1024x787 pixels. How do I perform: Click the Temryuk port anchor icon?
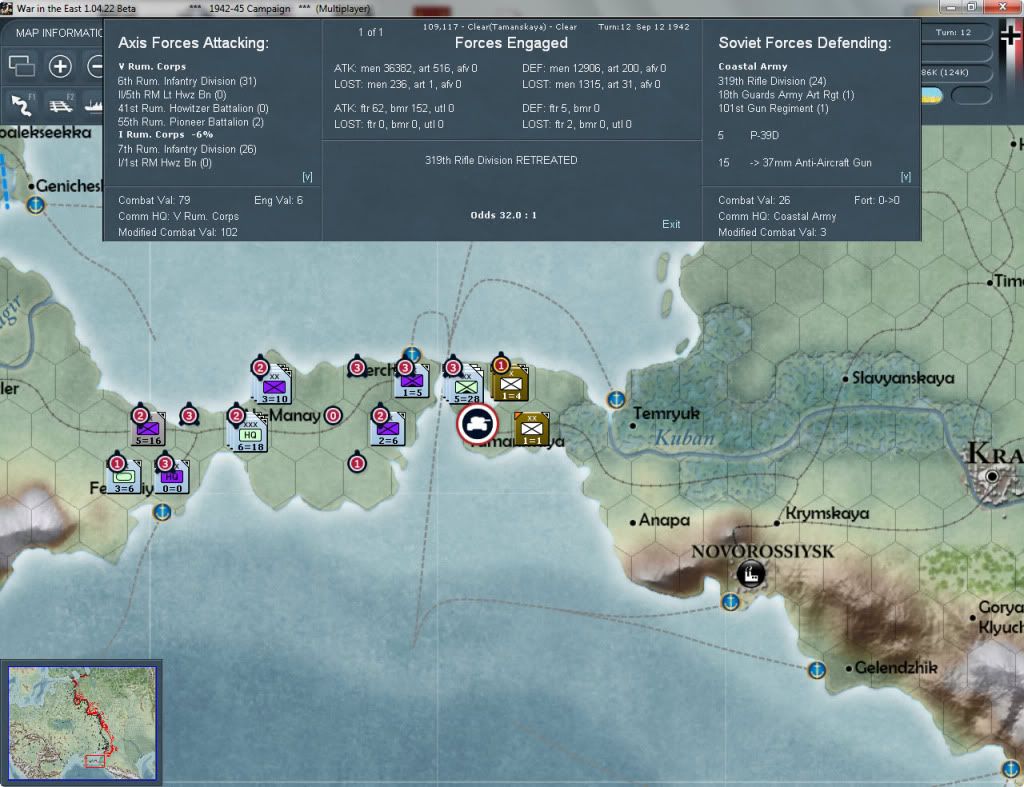coord(615,398)
